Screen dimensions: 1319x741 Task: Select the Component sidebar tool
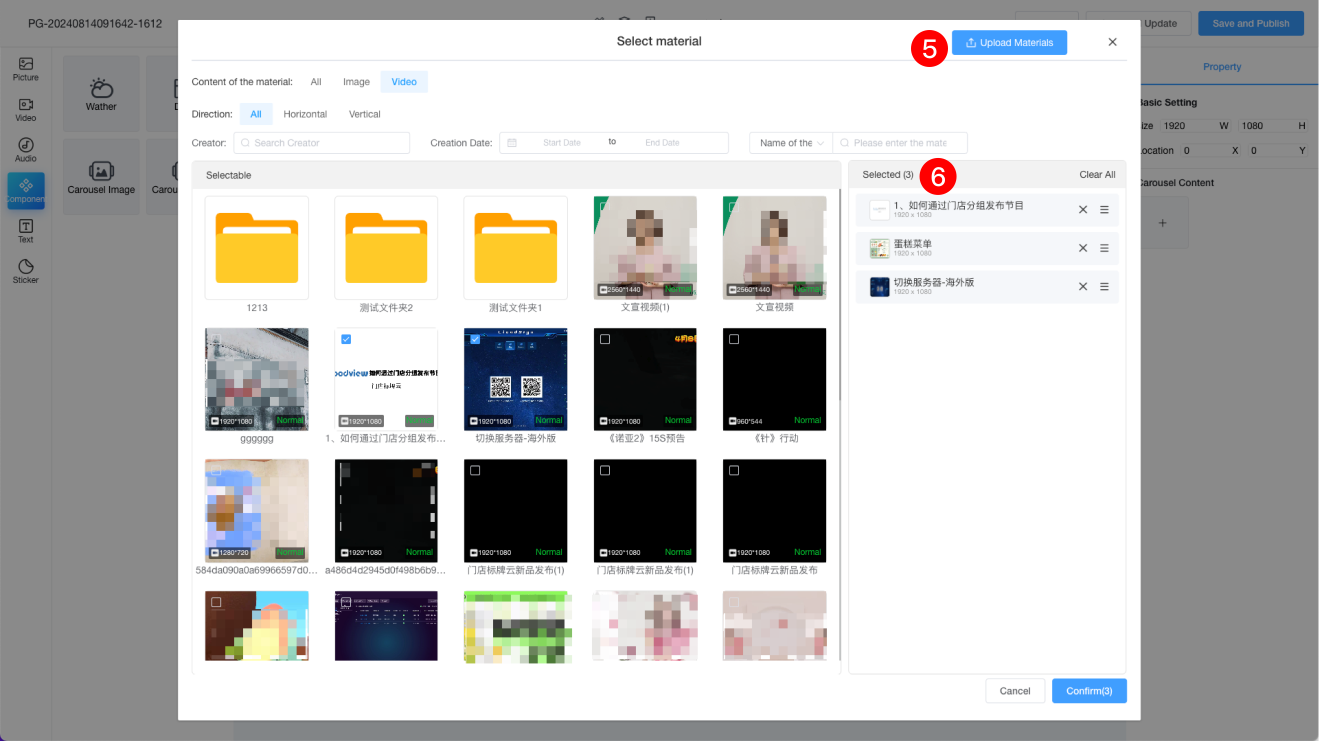(25, 190)
